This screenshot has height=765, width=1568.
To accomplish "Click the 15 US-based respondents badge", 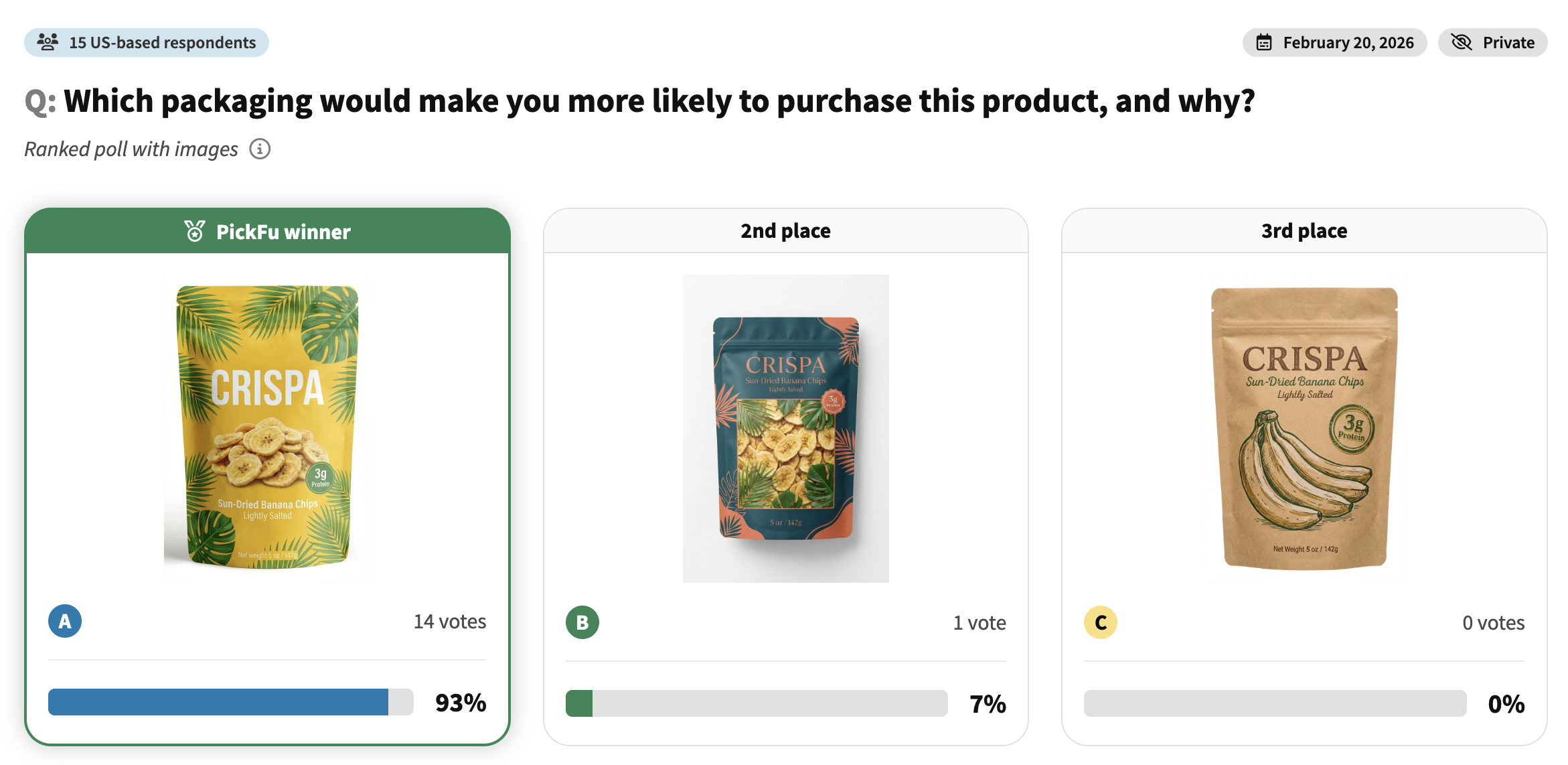I will [147, 43].
